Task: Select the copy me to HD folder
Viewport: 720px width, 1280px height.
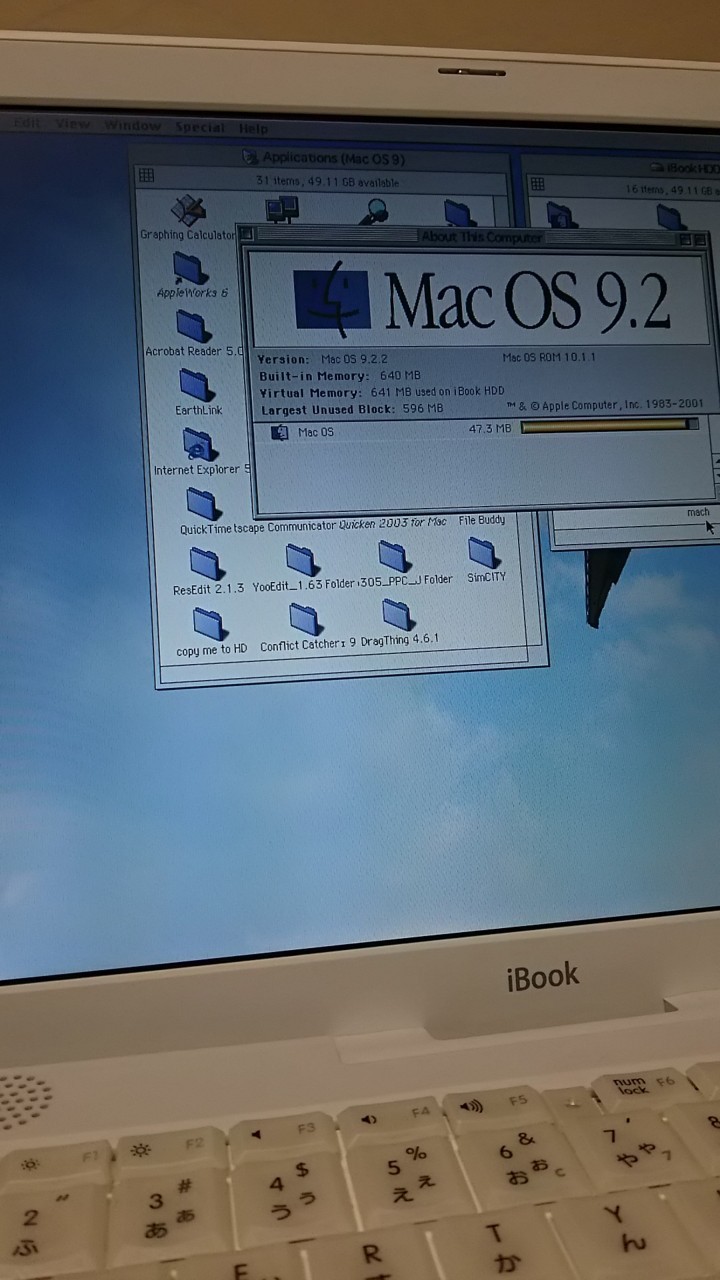Action: (210, 624)
